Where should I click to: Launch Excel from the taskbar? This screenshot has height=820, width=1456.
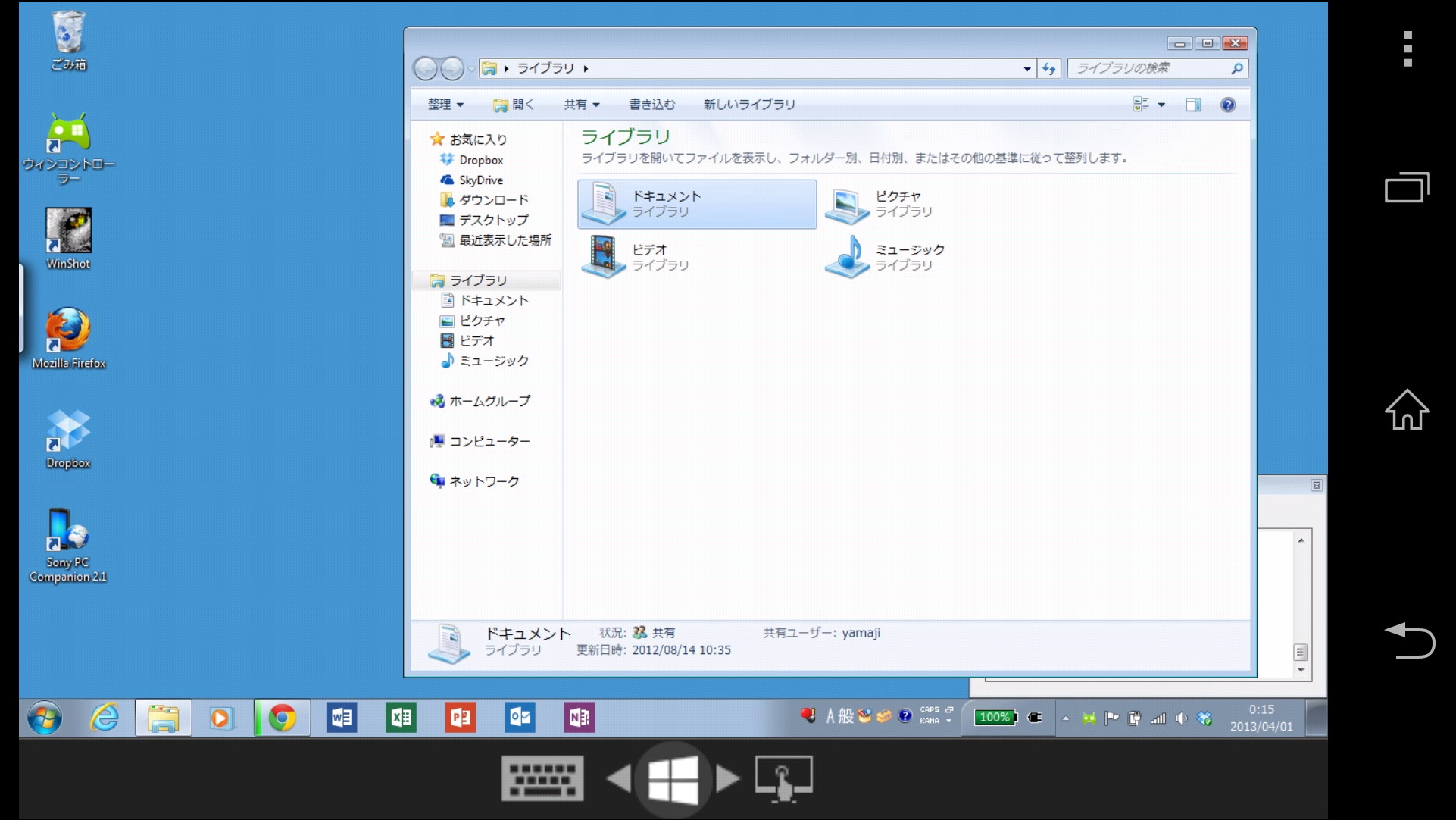point(401,718)
